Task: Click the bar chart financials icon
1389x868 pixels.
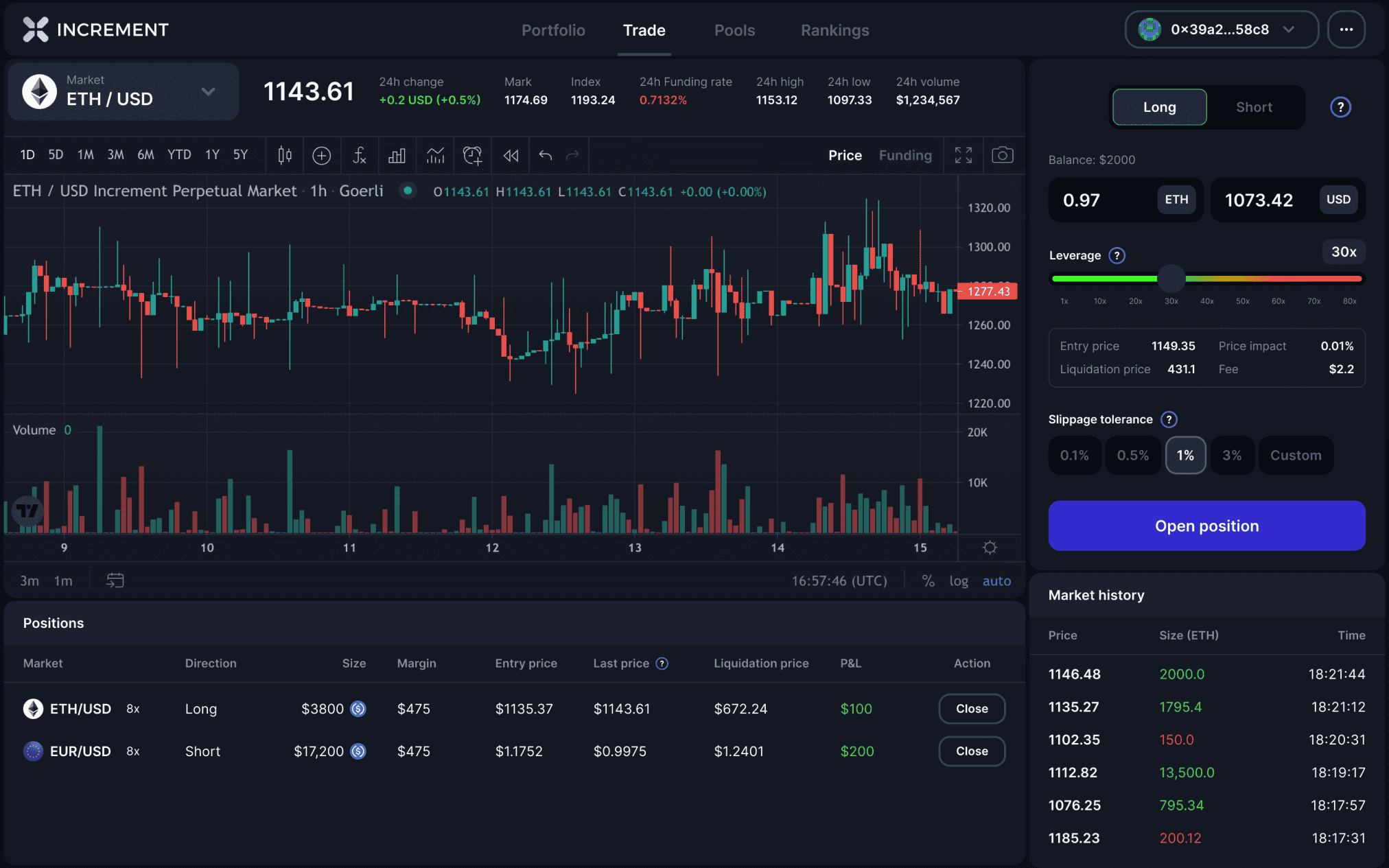Action: pos(397,155)
